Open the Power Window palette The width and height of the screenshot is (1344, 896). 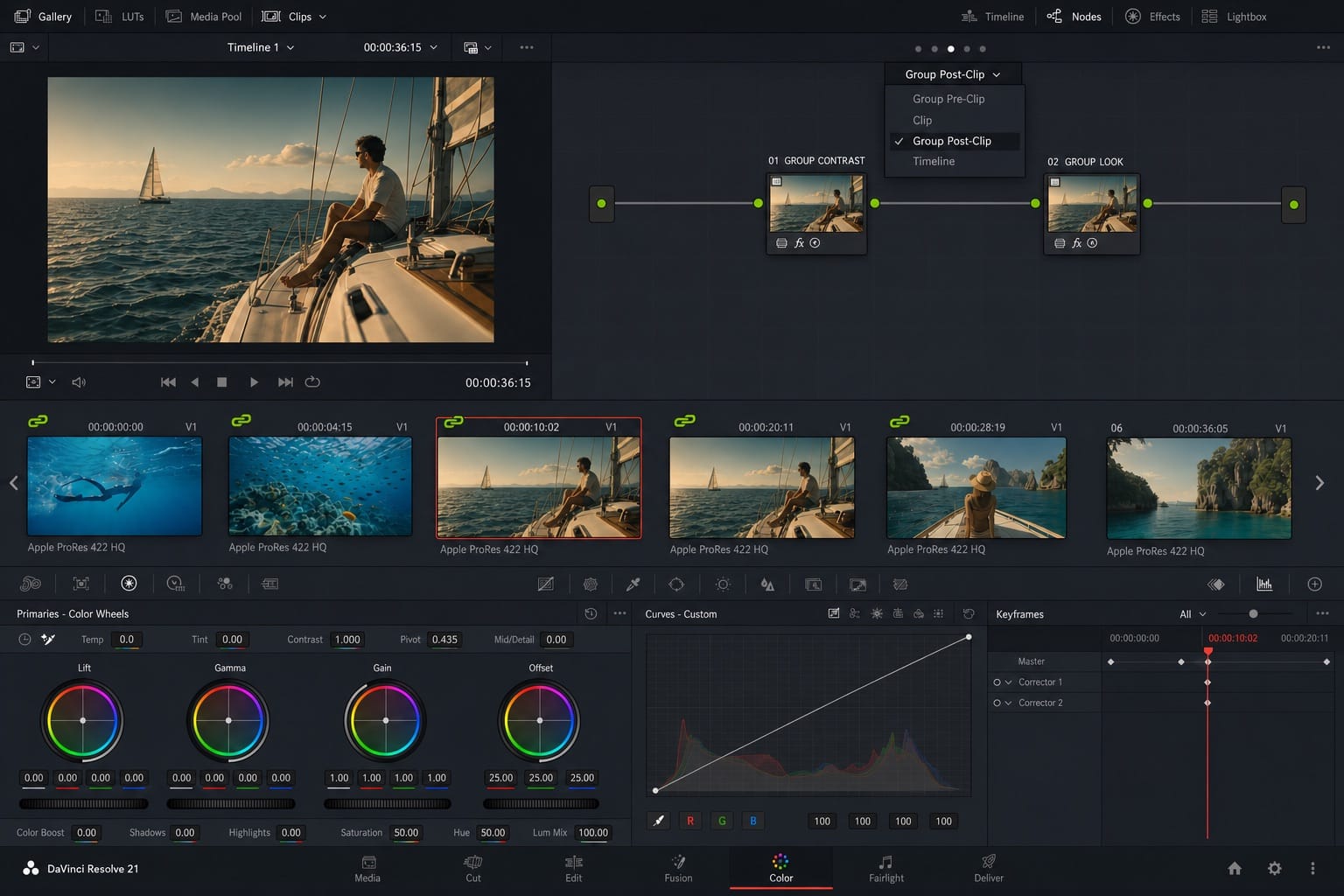(x=676, y=584)
